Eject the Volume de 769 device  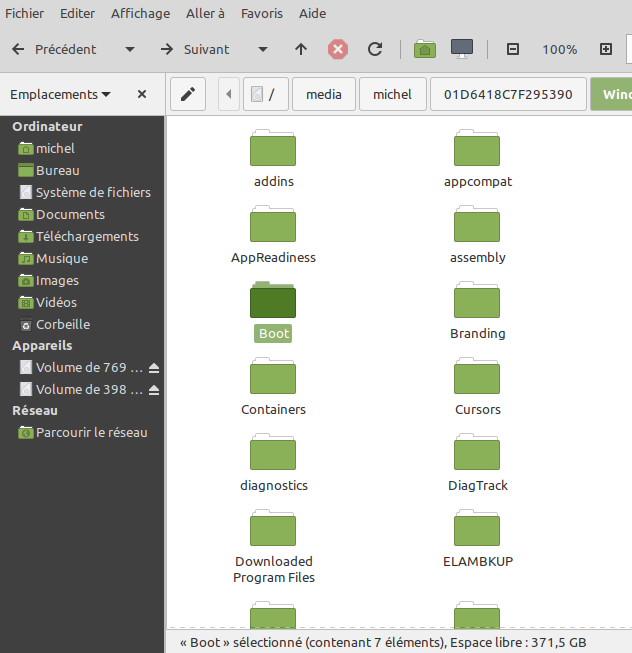pyautogui.click(x=154, y=368)
